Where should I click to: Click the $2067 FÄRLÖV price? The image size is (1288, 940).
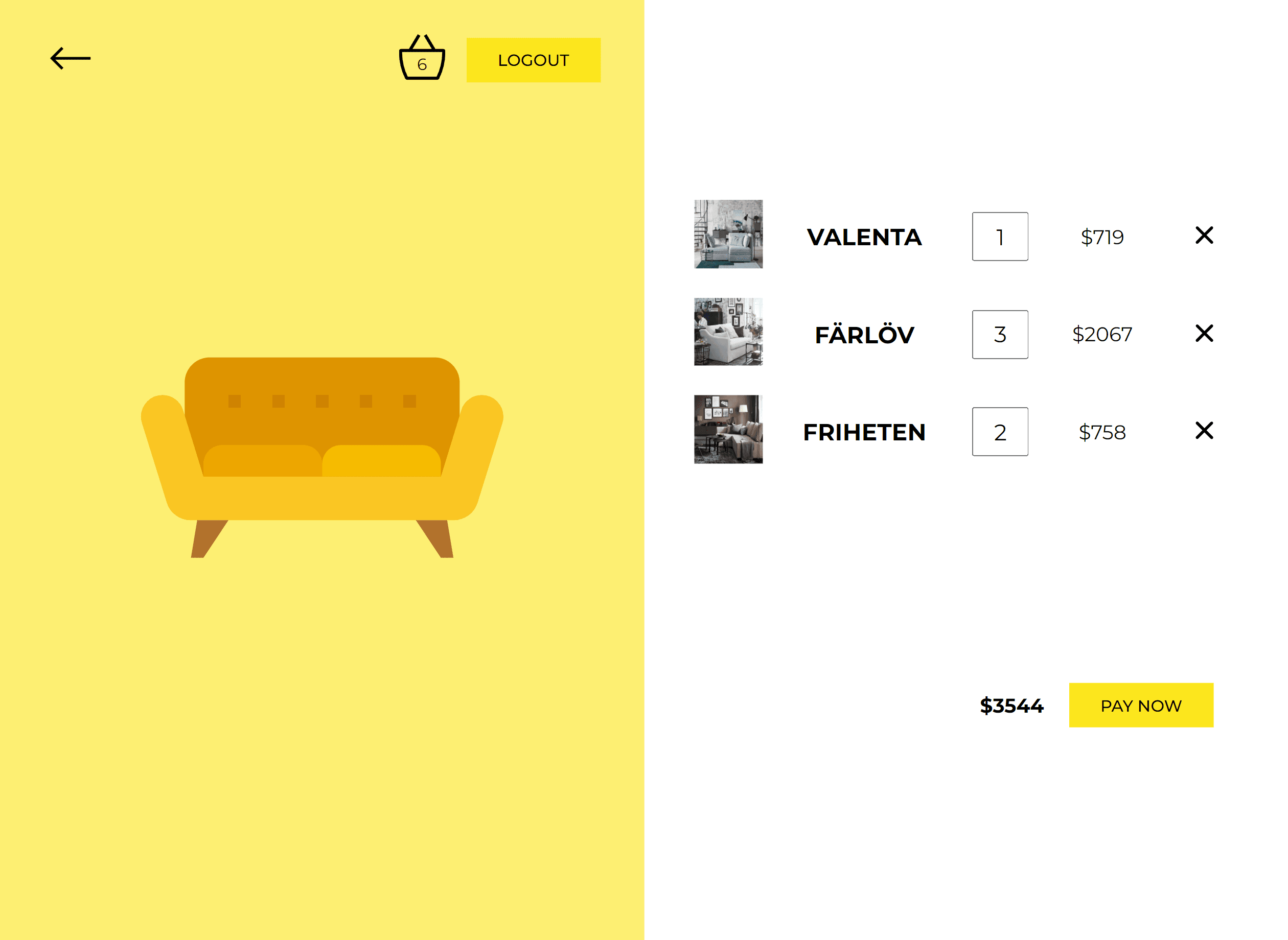(x=1102, y=335)
